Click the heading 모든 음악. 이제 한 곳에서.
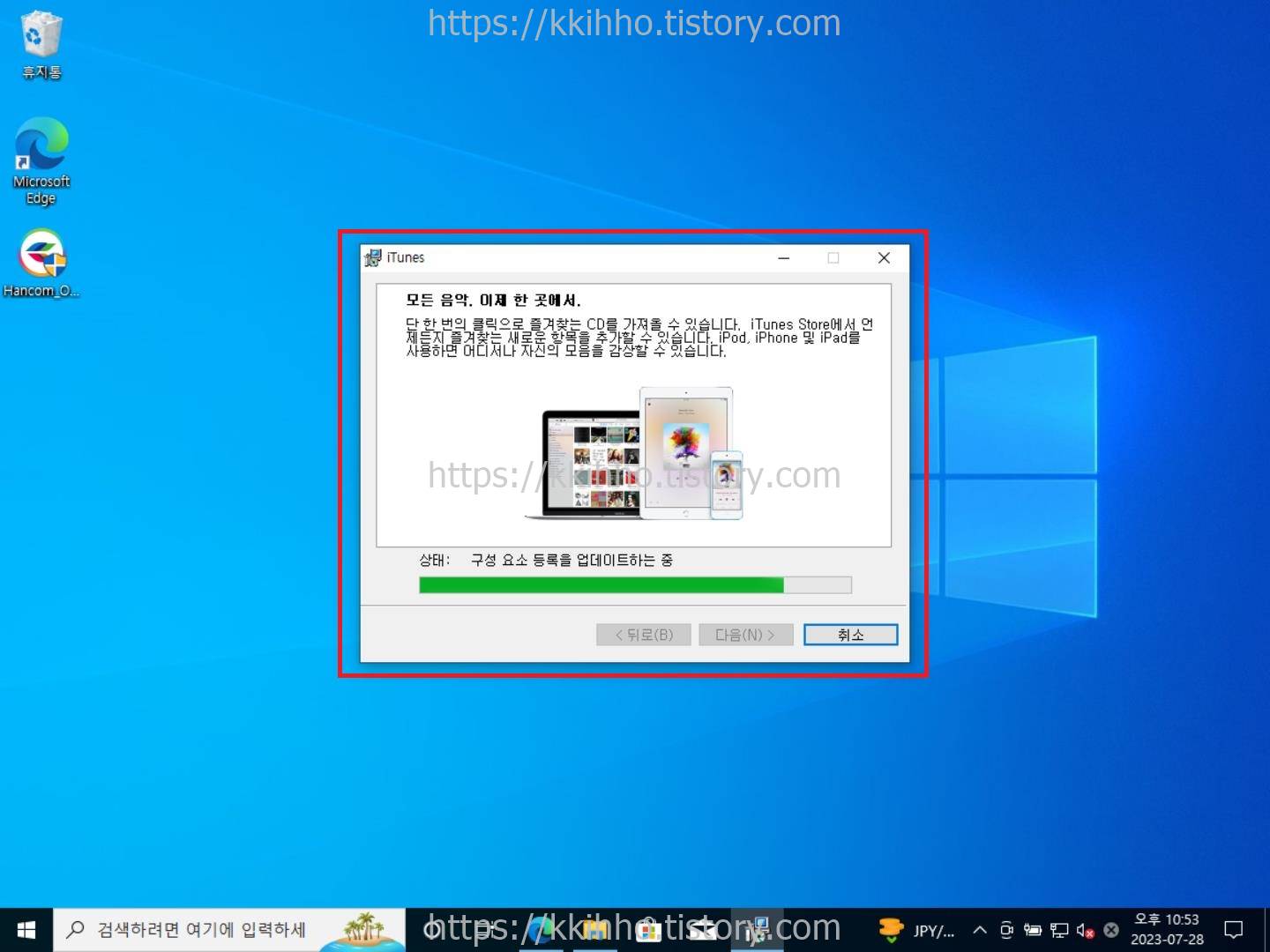This screenshot has width=1270, height=952. pyautogui.click(x=493, y=301)
